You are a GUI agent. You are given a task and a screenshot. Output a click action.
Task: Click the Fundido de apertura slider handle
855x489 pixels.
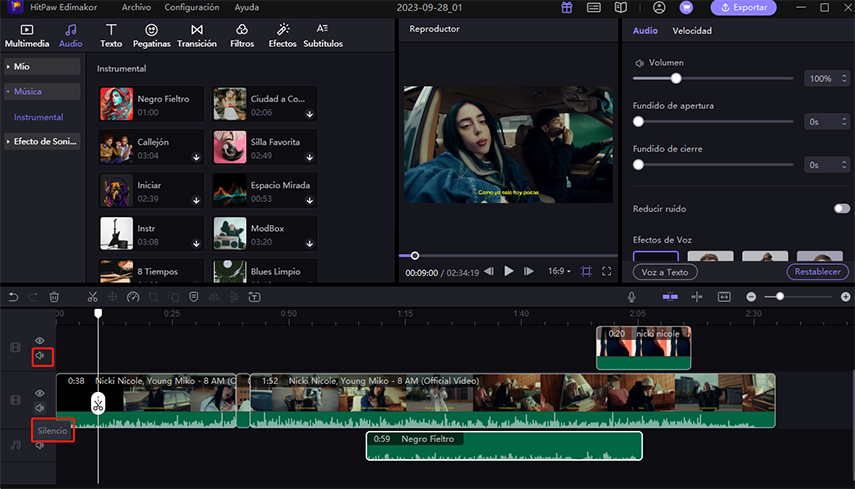639,122
